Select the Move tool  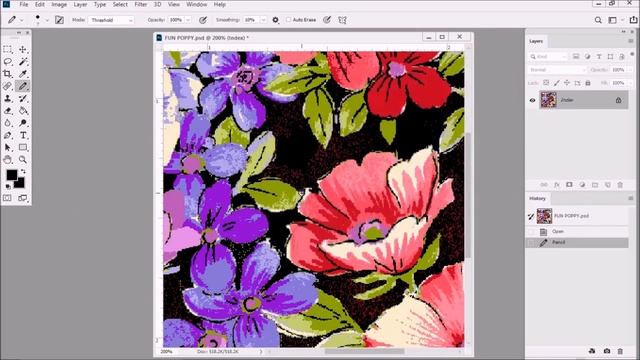click(x=23, y=49)
